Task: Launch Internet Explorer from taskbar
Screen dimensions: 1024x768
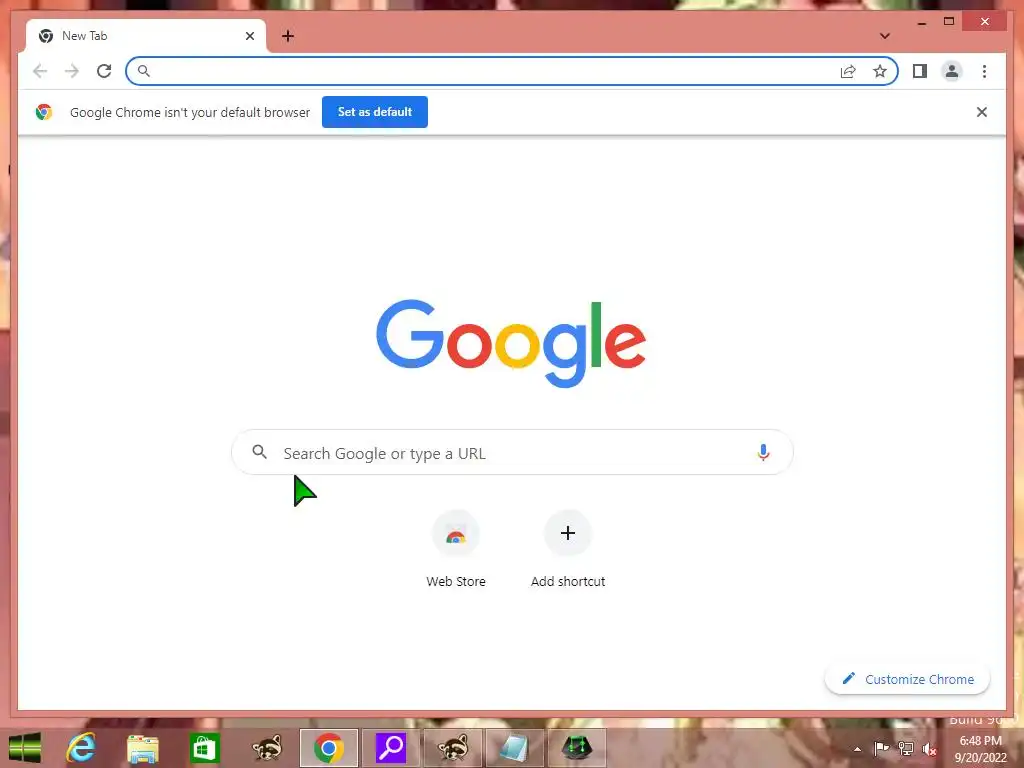Action: 81,748
